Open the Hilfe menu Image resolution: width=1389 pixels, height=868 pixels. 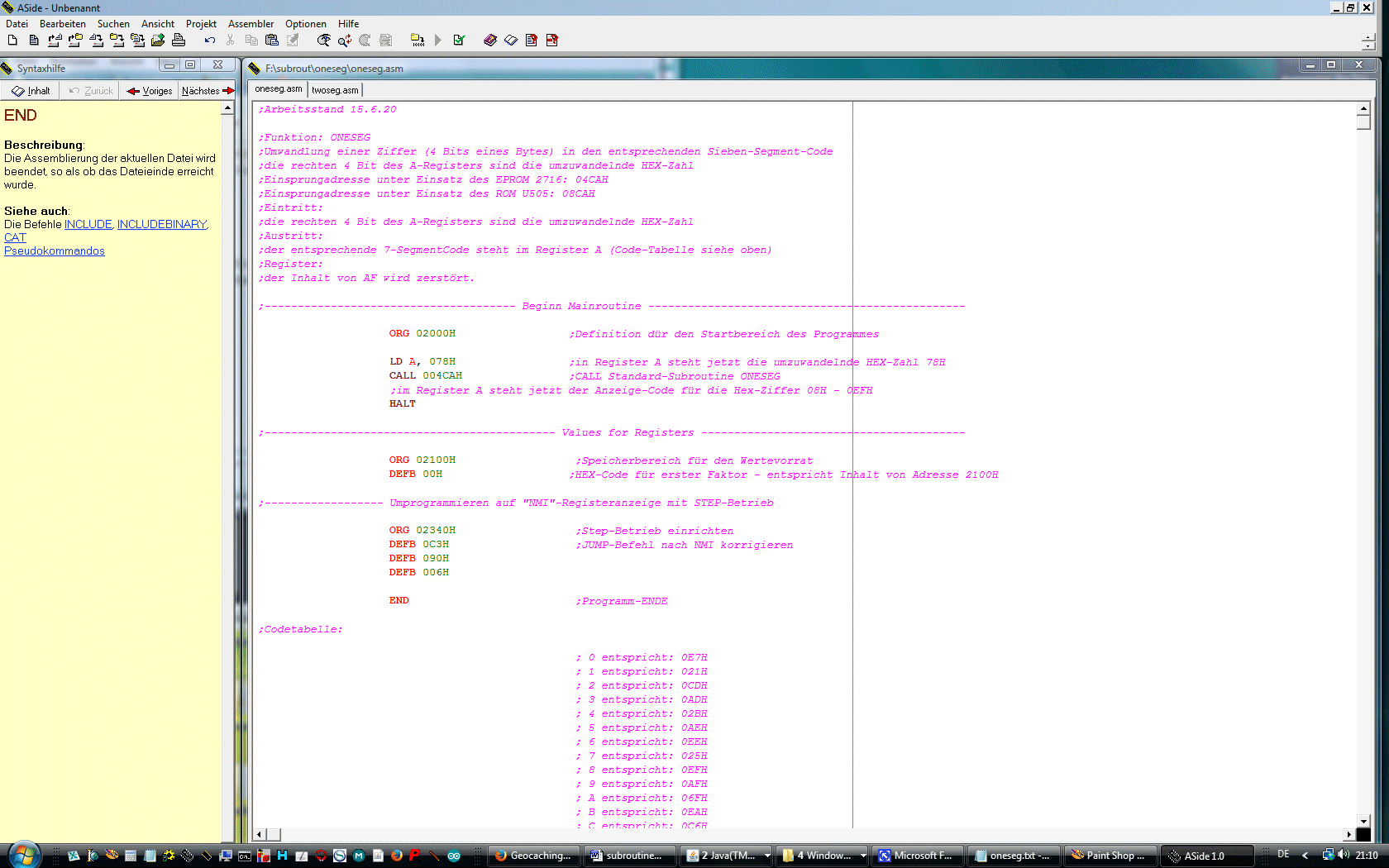click(348, 24)
